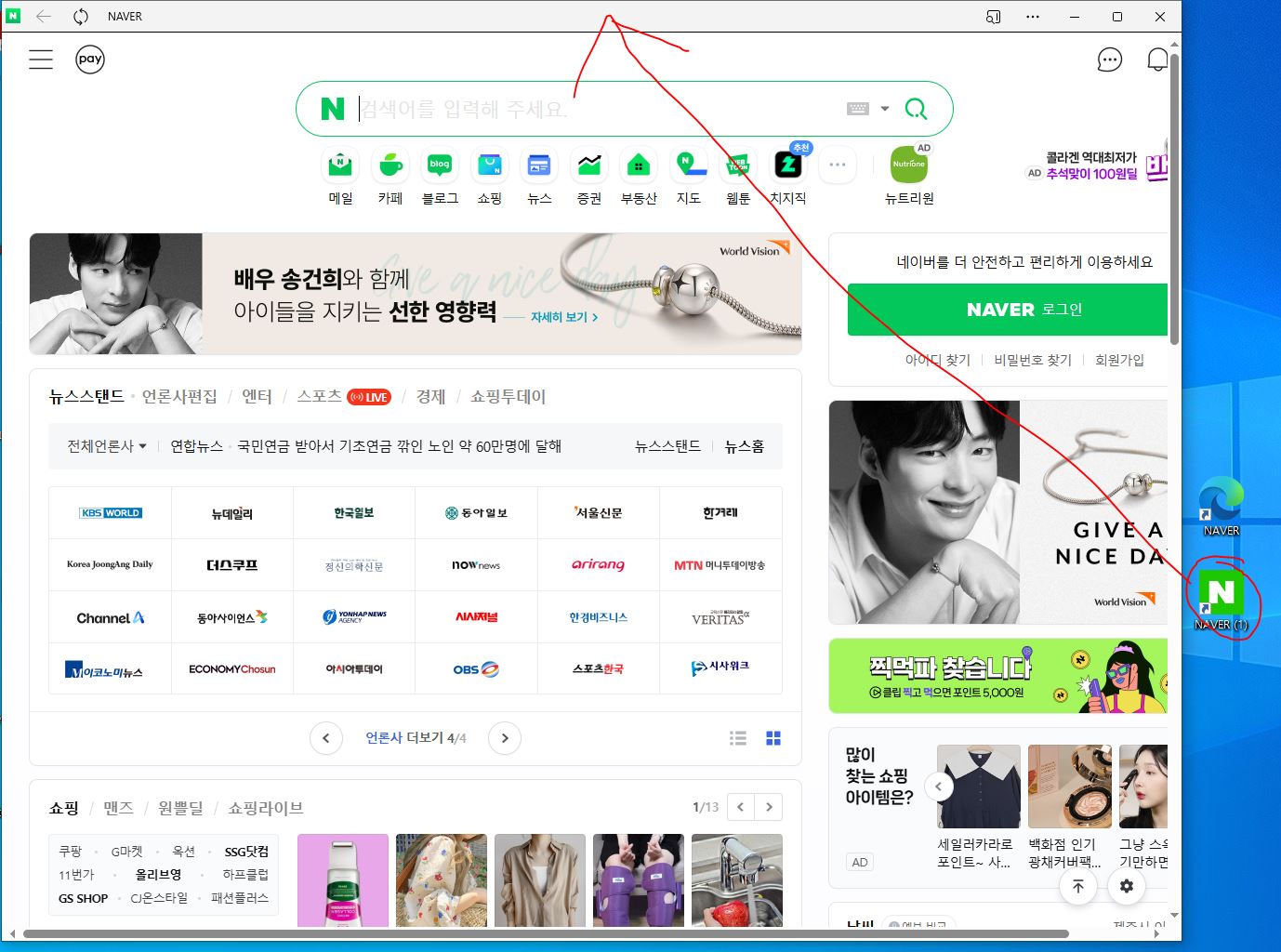Show previous popular shopping items
Viewport: 1281px width, 952px height.
939,787
